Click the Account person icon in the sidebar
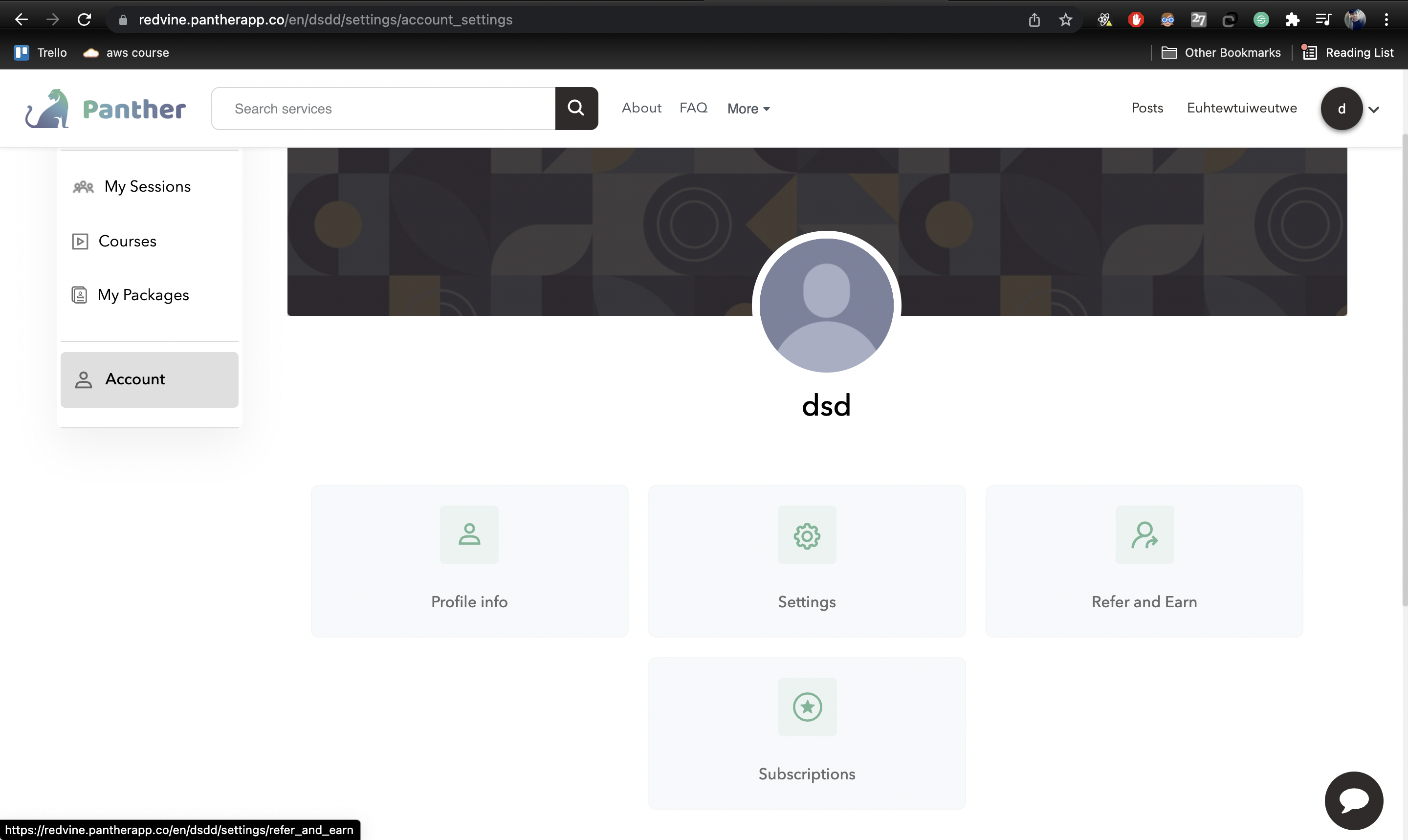 pyautogui.click(x=83, y=380)
